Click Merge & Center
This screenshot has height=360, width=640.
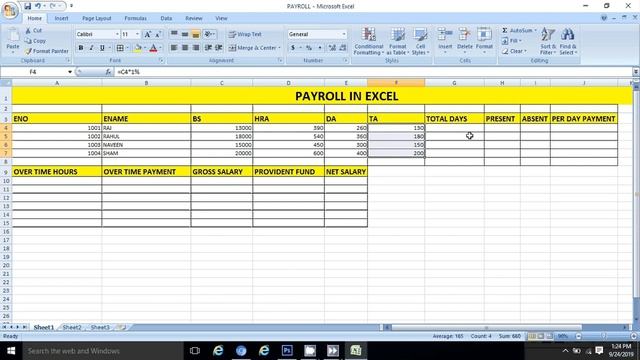252,48
